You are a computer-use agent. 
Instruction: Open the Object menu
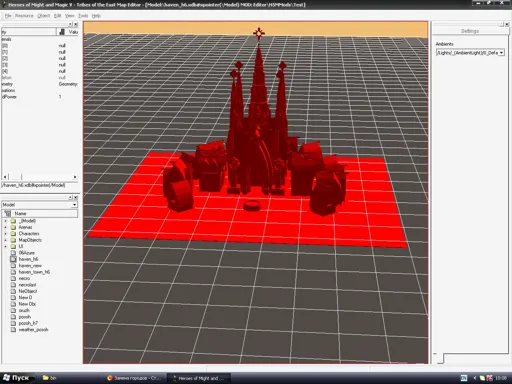click(x=44, y=16)
